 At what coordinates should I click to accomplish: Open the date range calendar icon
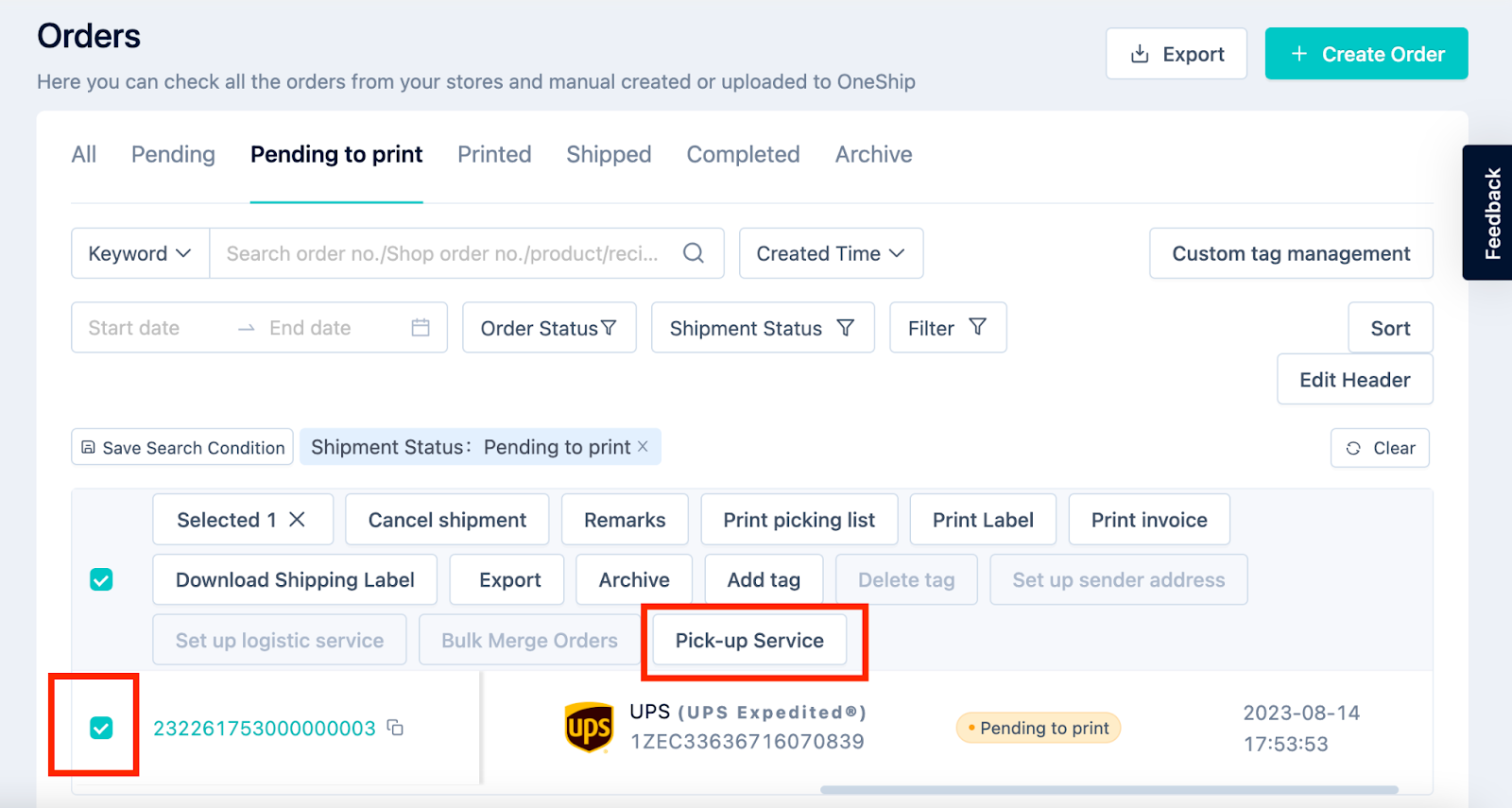421,328
